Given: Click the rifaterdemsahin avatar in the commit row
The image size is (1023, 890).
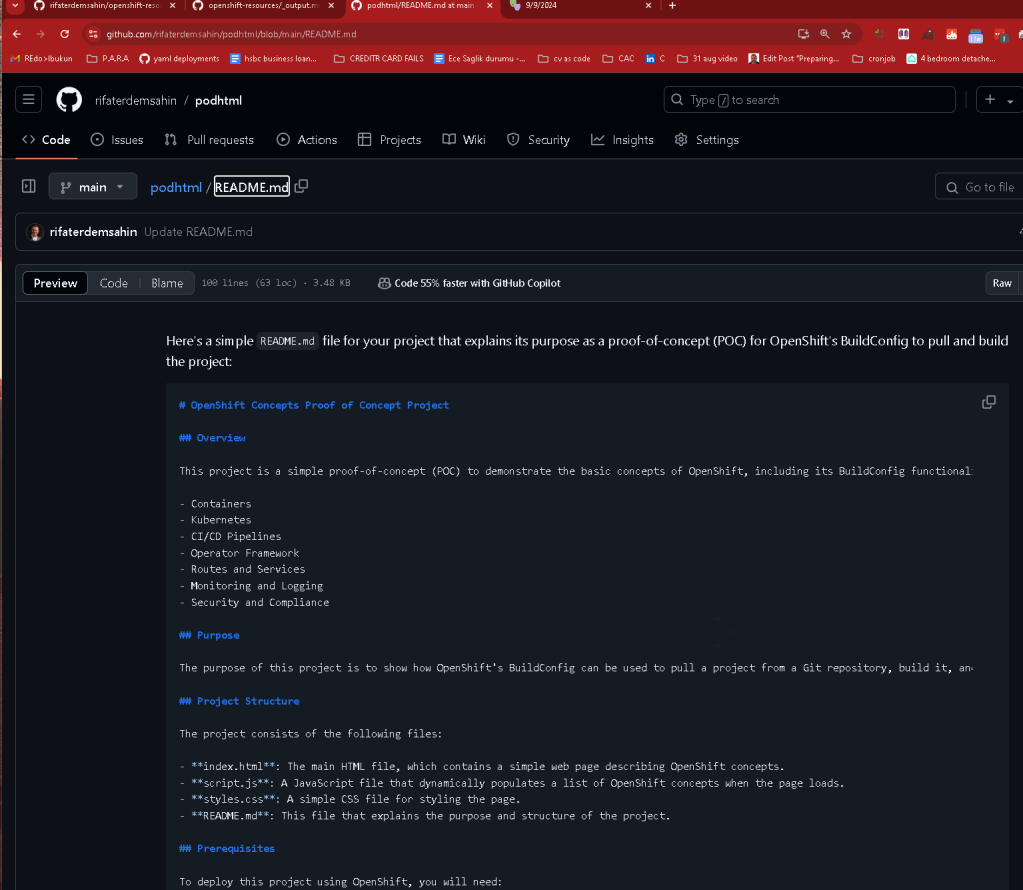Looking at the screenshot, I should click(x=35, y=232).
